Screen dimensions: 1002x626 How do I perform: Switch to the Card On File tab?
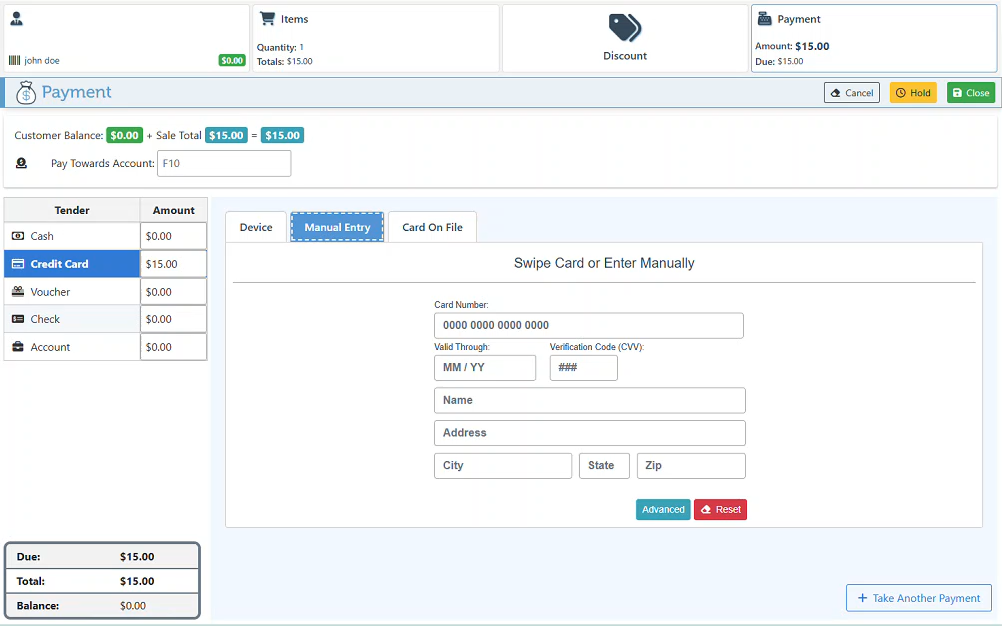pyautogui.click(x=433, y=227)
